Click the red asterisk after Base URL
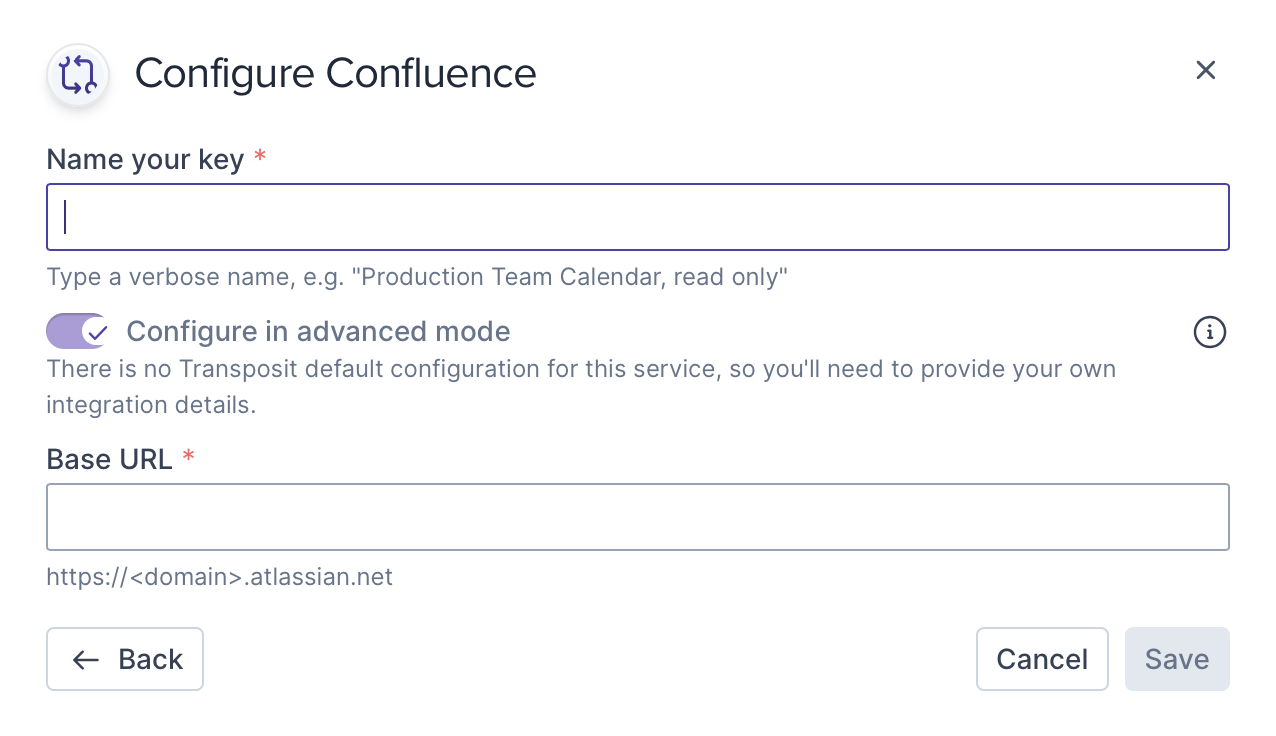 pos(188,459)
